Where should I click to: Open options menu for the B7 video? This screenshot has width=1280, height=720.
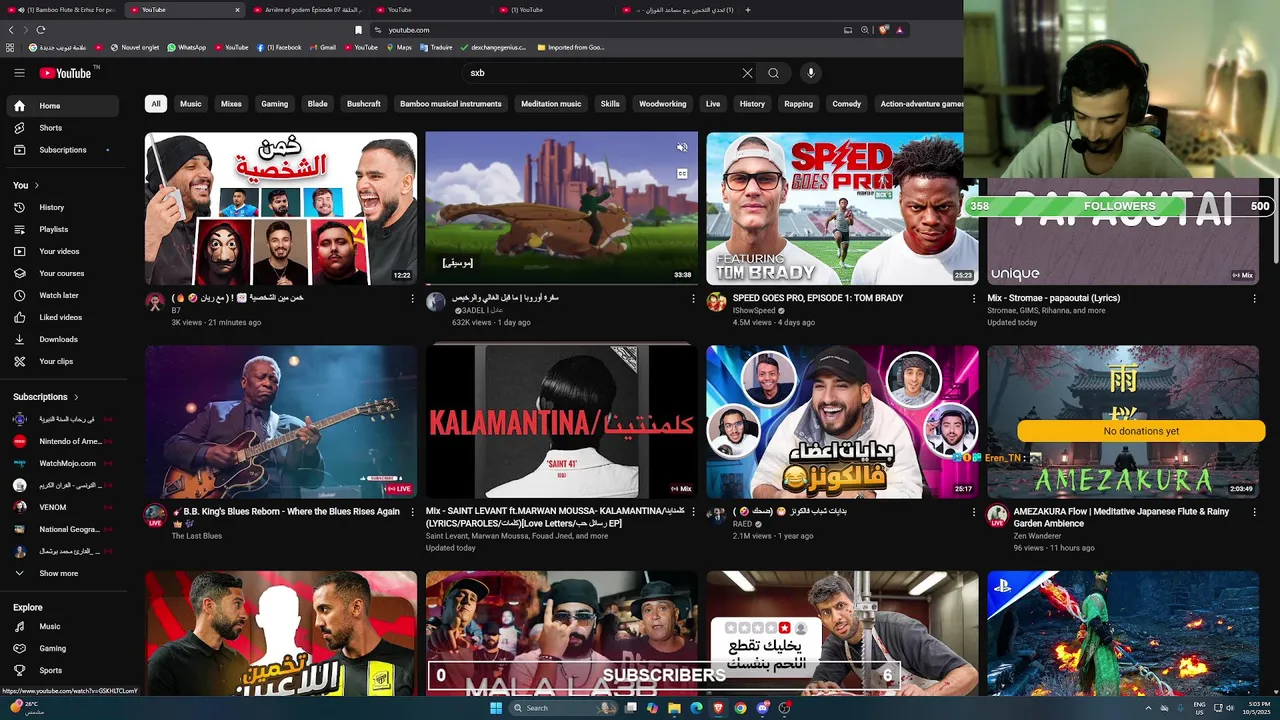tap(412, 298)
